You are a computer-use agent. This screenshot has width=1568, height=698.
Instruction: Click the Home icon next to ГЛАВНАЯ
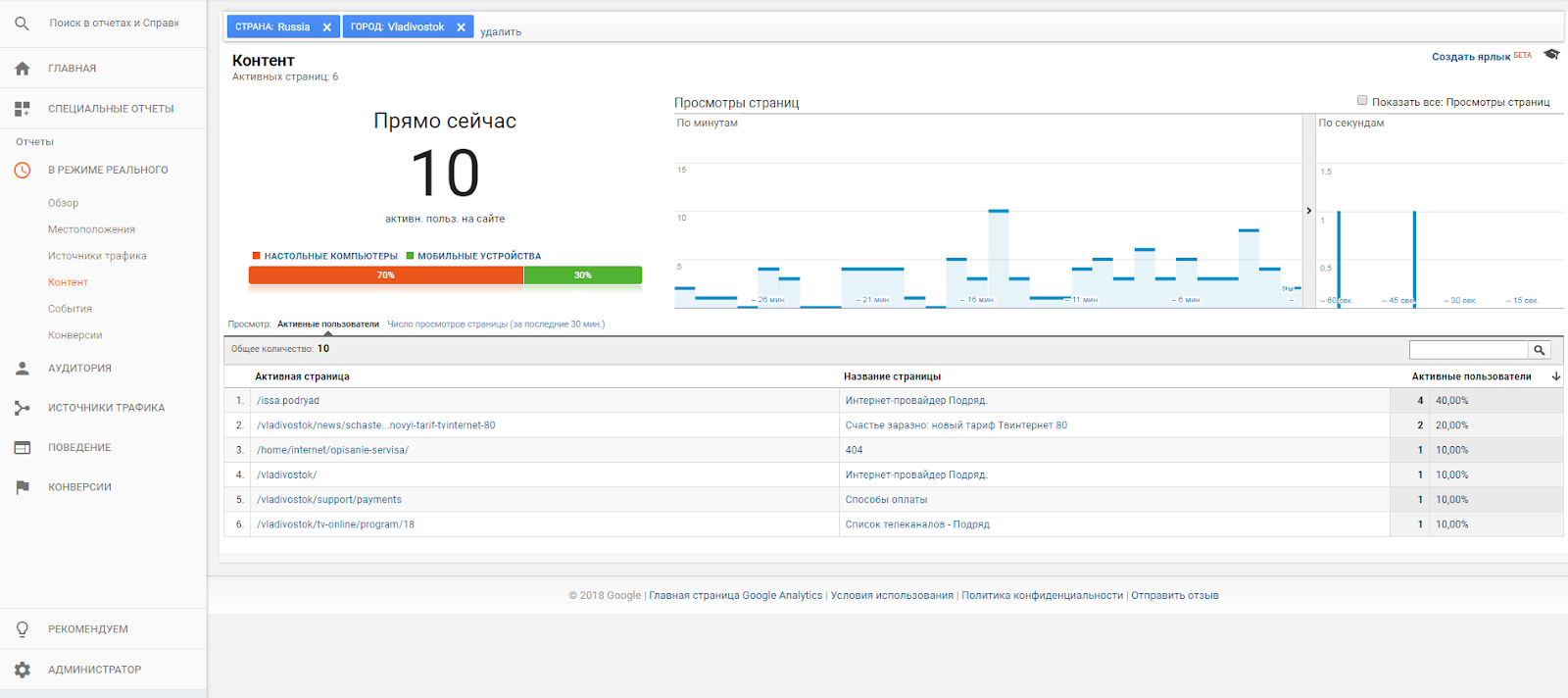tap(22, 69)
